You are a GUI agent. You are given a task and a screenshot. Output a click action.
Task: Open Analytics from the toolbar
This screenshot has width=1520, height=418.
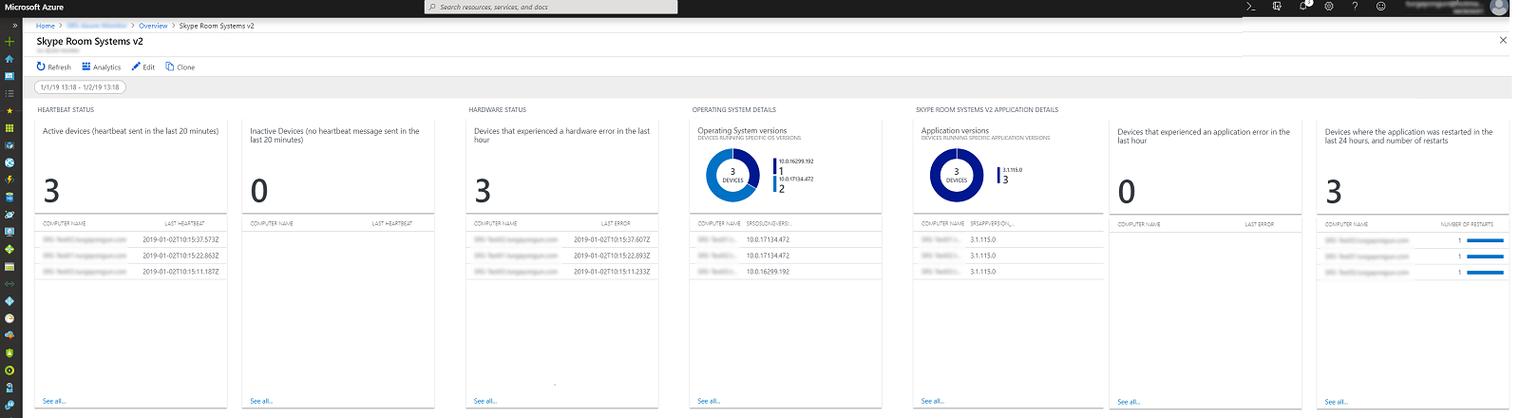coord(101,67)
